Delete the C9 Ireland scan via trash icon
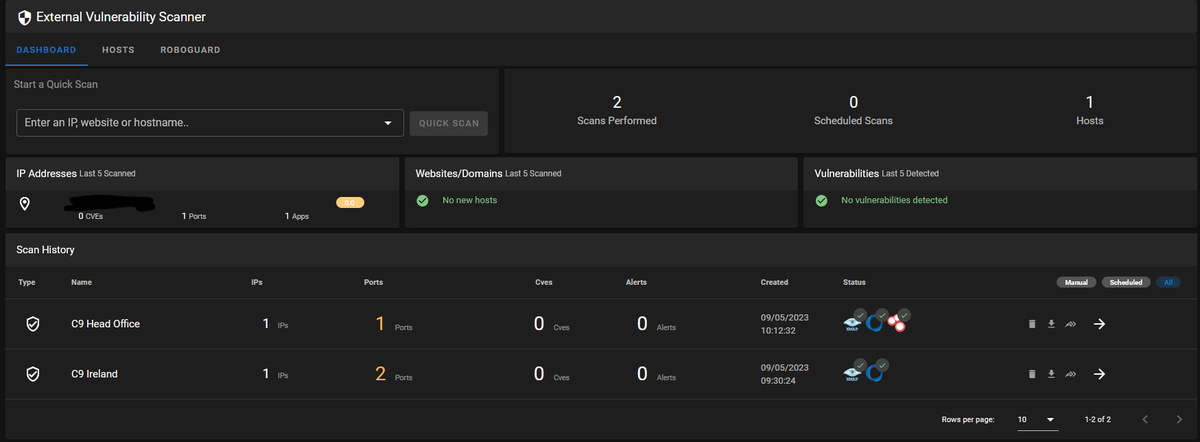The width and height of the screenshot is (1200, 442). tap(1032, 374)
